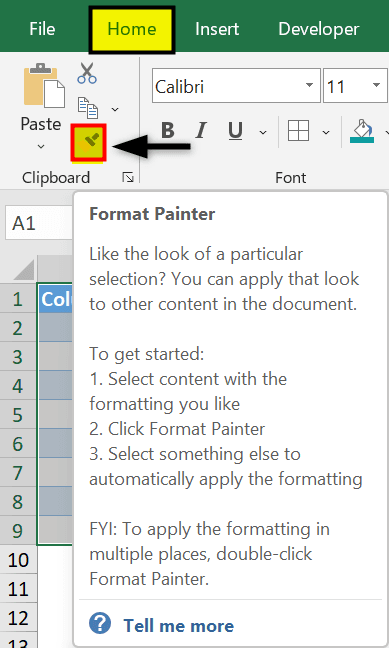Select row header 11
Screen dimensions: 389x648
click(x=18, y=588)
